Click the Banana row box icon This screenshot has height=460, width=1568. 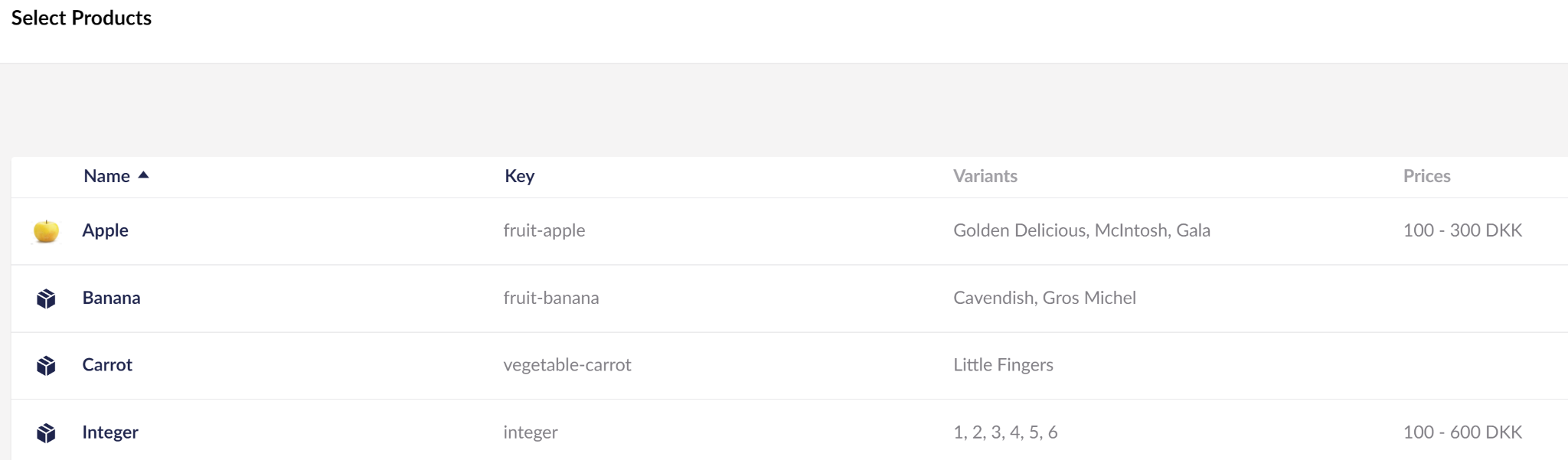pos(46,299)
